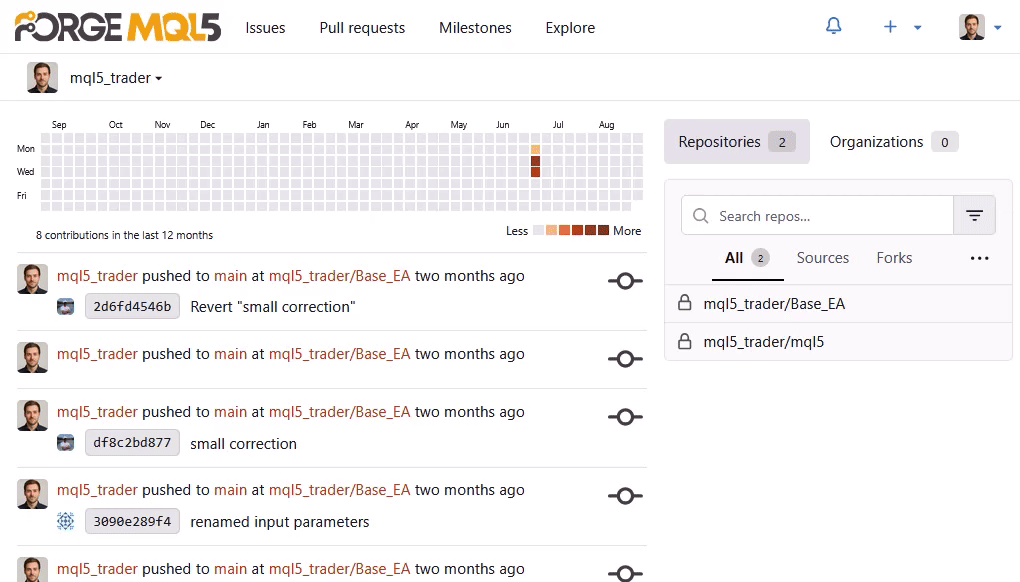Open commit 2d6fd4546b link

132,306
